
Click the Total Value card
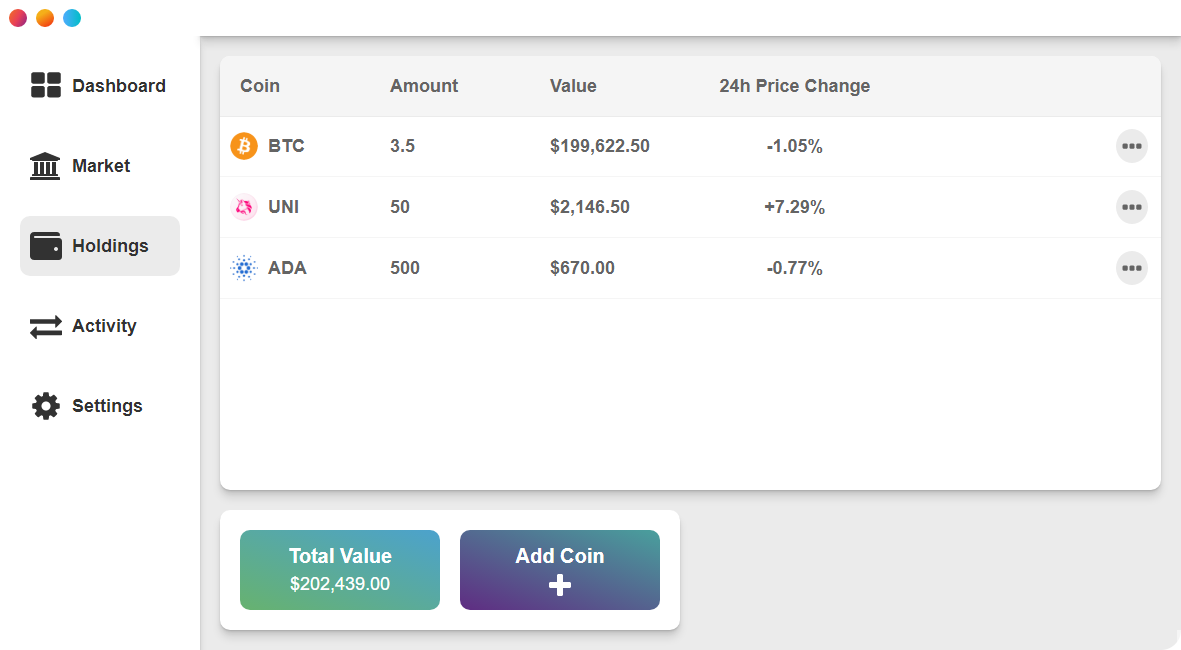pos(340,570)
